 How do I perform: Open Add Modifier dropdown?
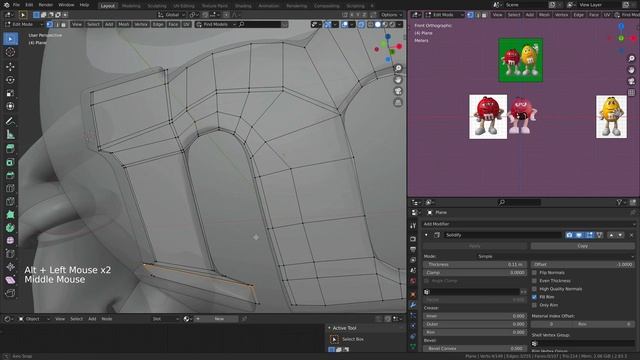point(529,224)
